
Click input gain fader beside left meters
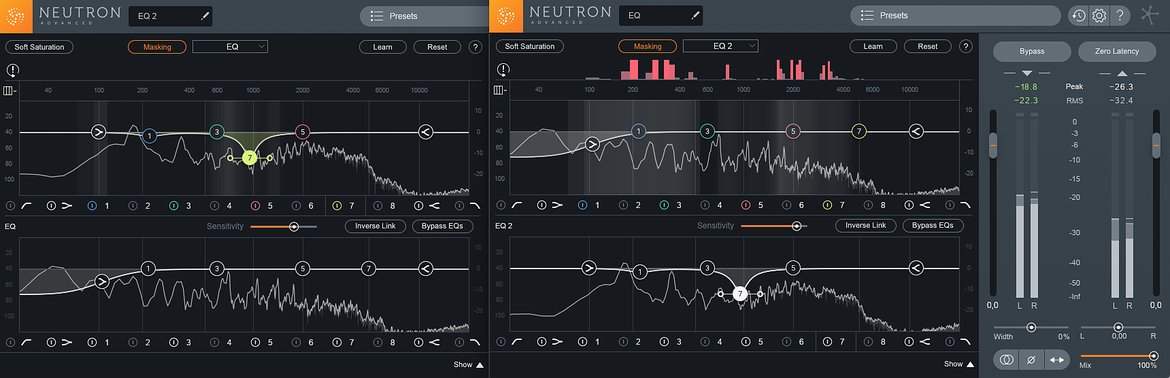pos(993,145)
